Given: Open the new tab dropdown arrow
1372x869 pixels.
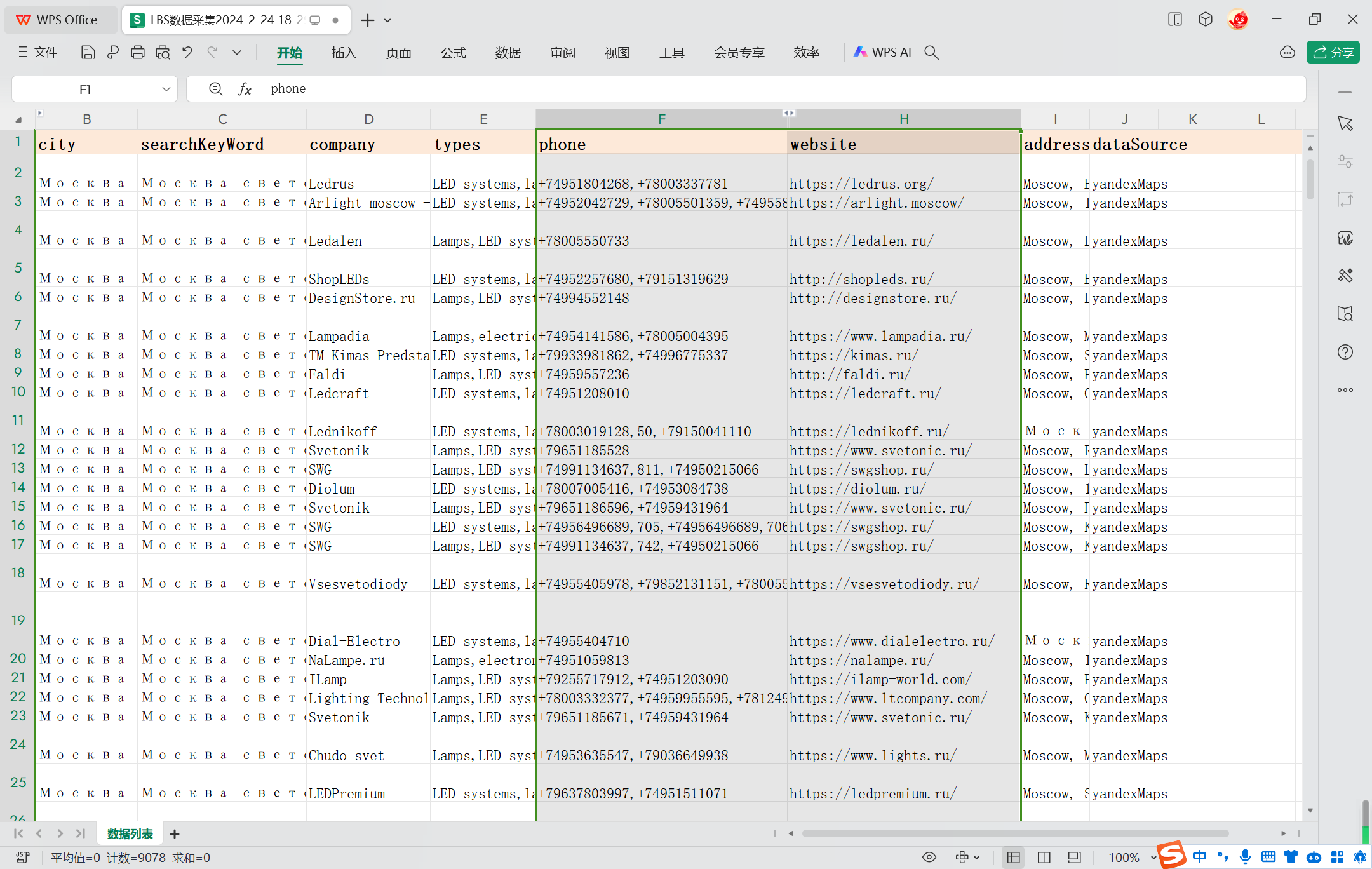Looking at the screenshot, I should click(x=388, y=20).
